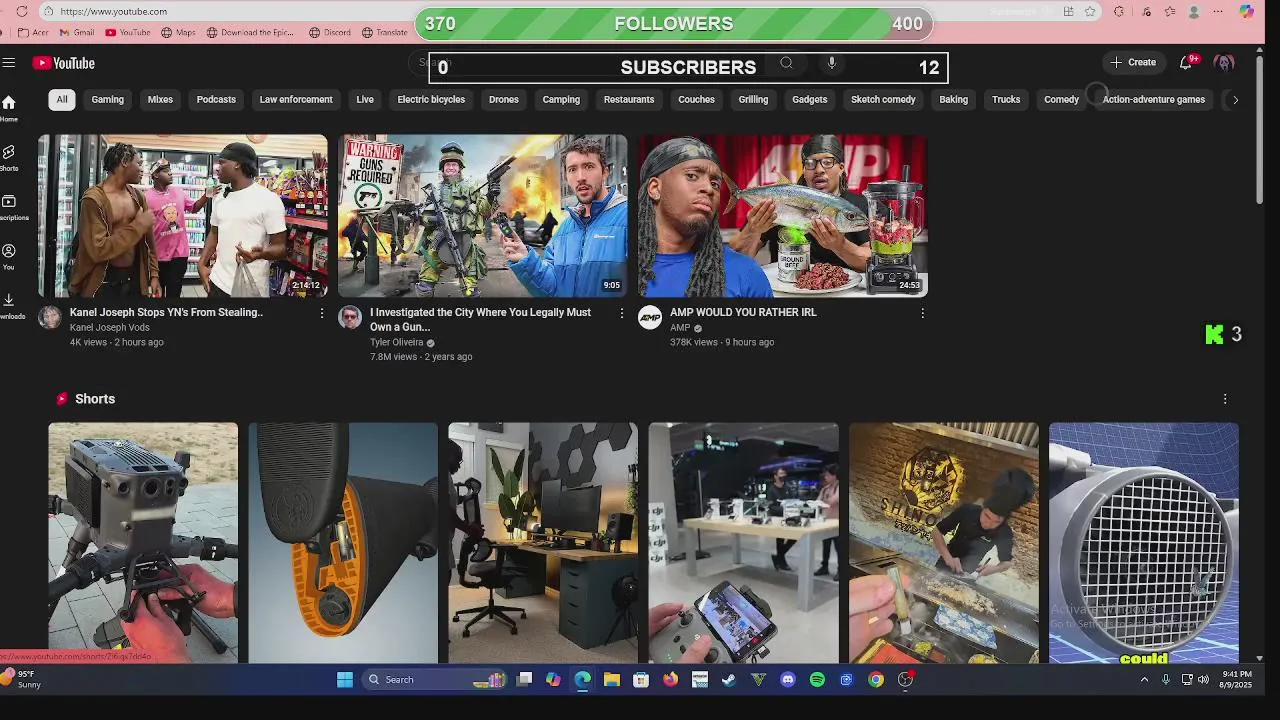Click the AMP channel avatar
The height and width of the screenshot is (720, 1280).
[x=650, y=318]
